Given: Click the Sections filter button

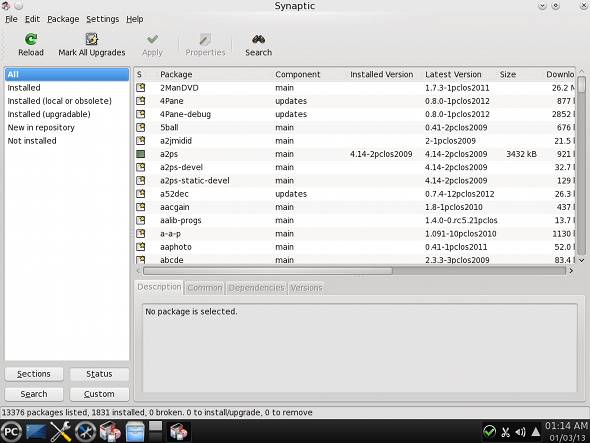Looking at the screenshot, I should [34, 374].
